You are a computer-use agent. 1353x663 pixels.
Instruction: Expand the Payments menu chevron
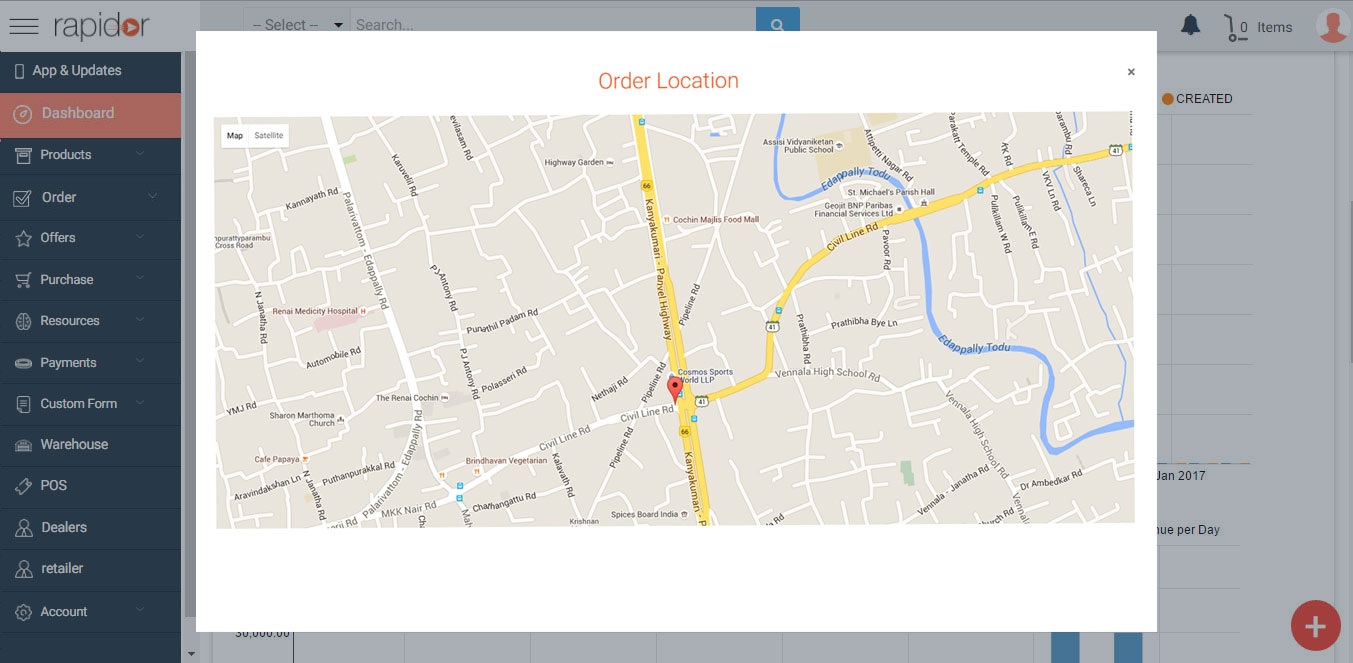(x=140, y=362)
